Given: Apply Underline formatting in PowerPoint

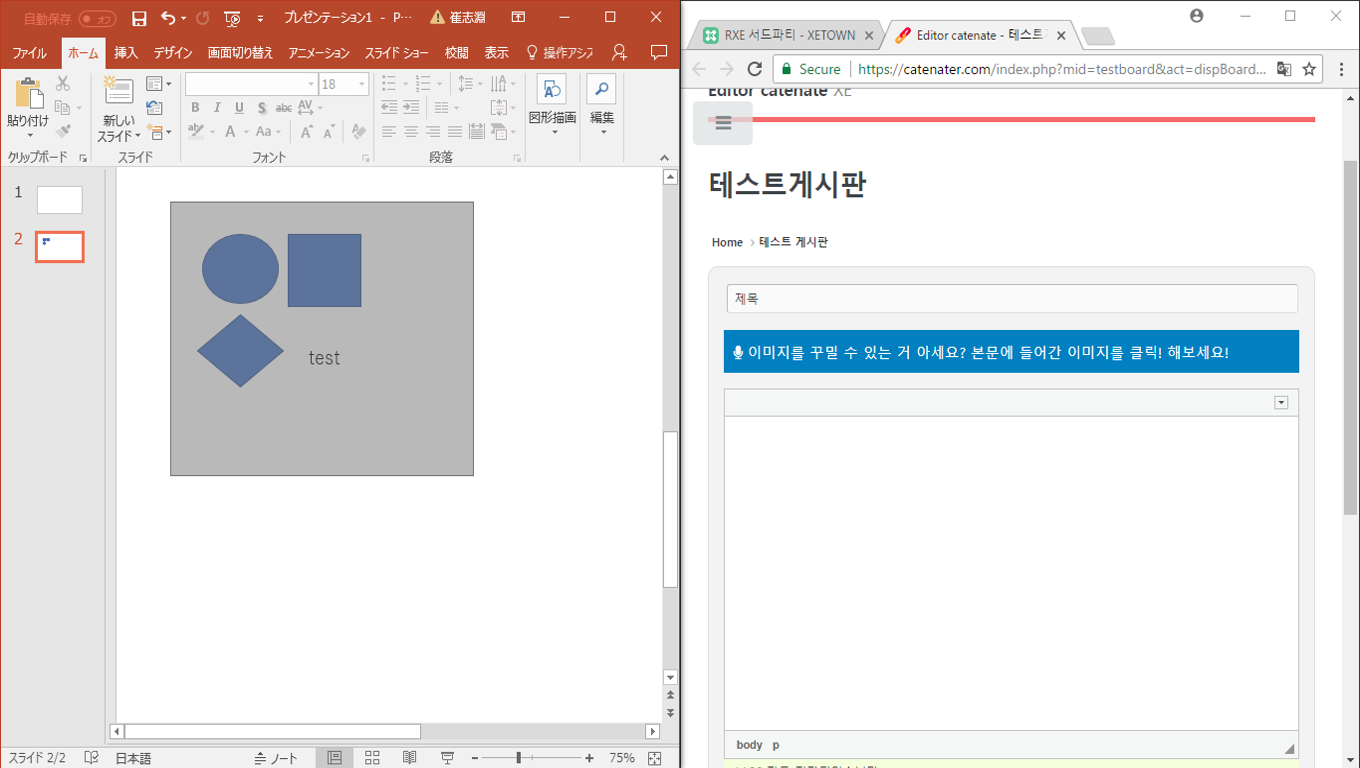Looking at the screenshot, I should 239,108.
